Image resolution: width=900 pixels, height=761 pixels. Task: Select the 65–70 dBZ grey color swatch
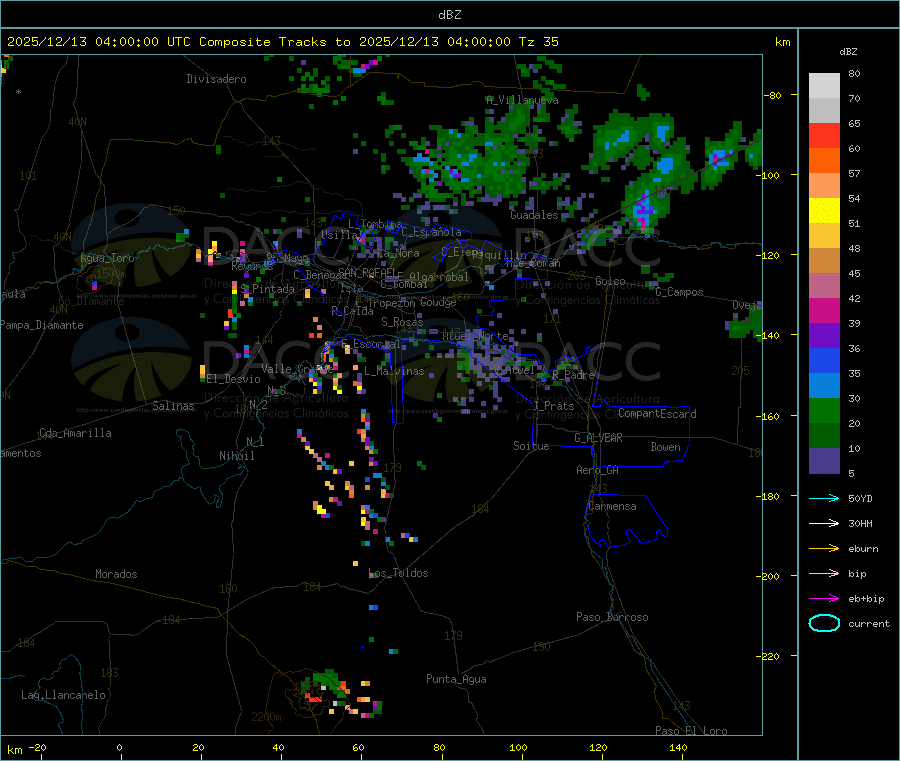(824, 111)
